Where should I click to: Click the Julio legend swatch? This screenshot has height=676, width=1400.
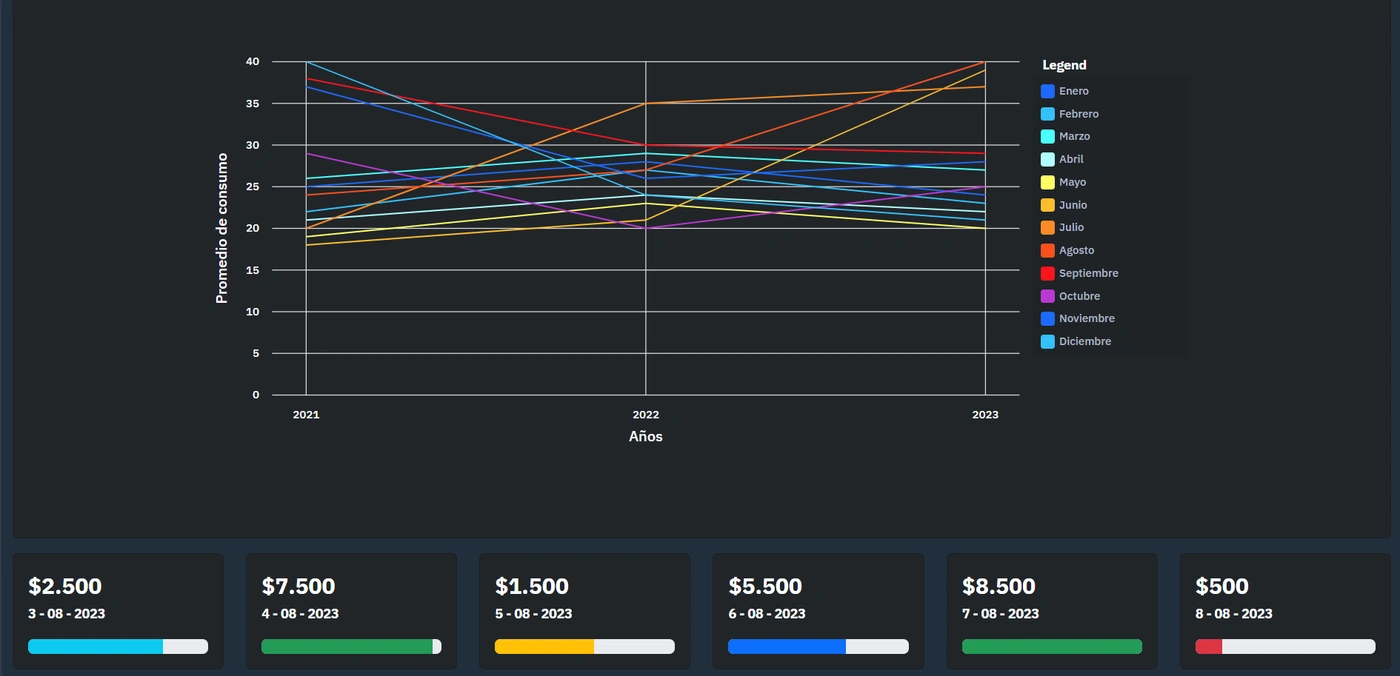[1048, 227]
